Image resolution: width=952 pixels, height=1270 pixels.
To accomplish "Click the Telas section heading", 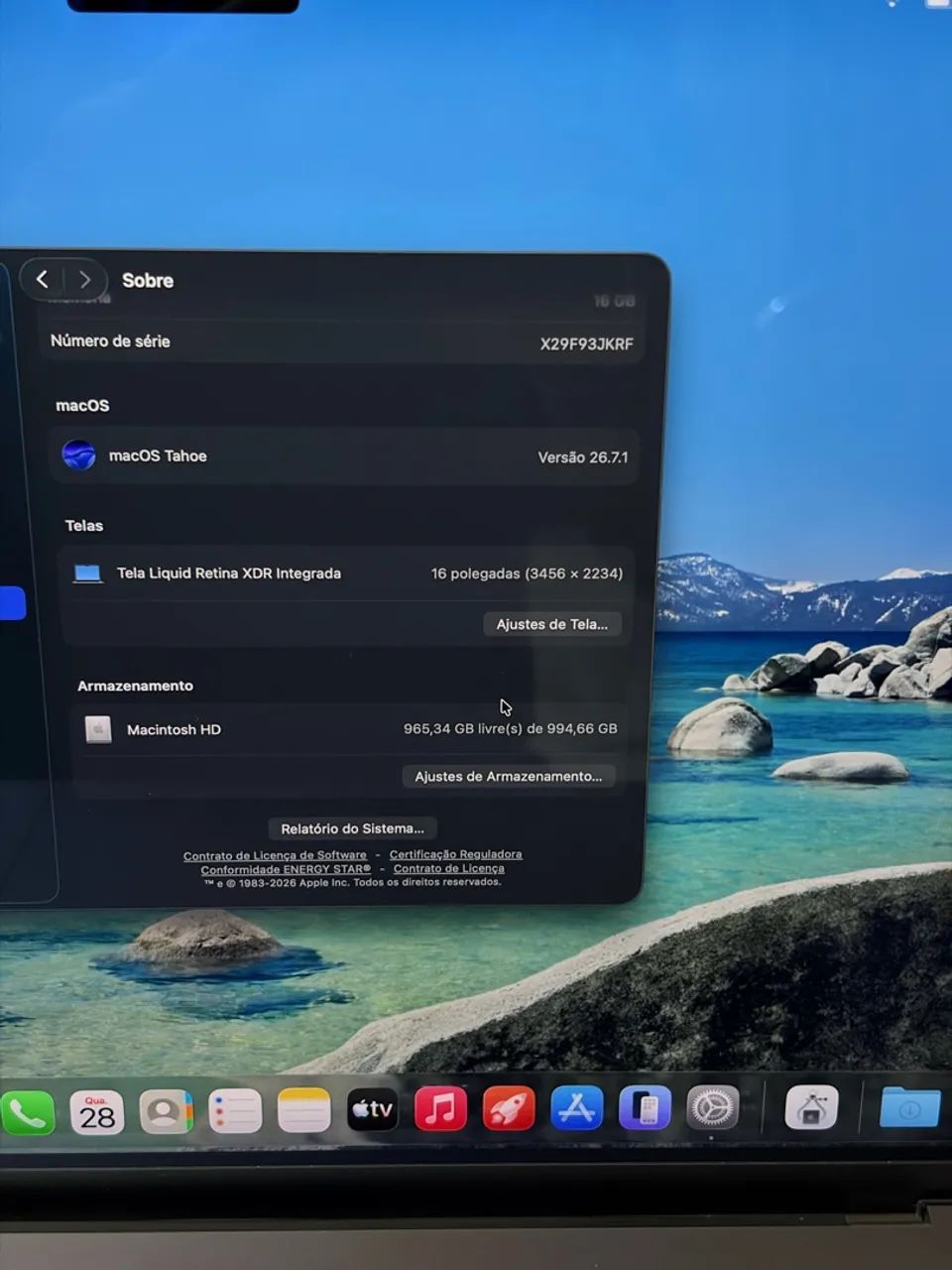I will point(84,526).
